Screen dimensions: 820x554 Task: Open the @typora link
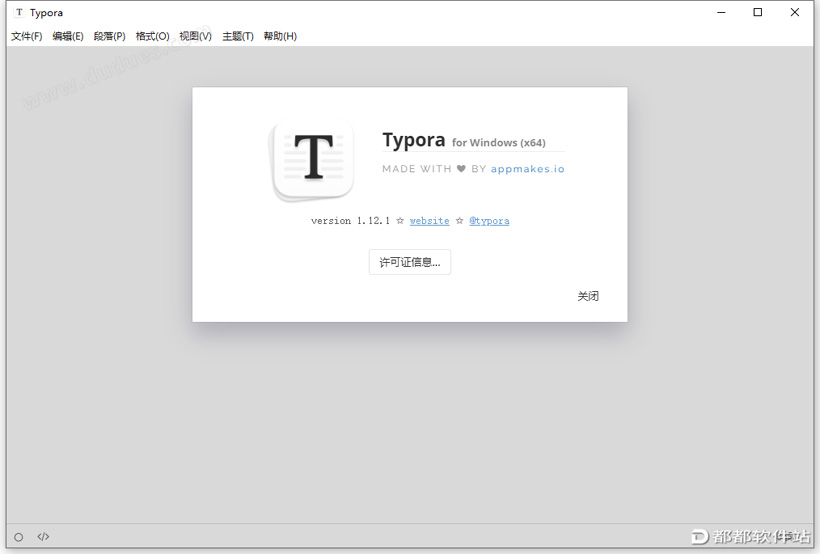click(489, 221)
